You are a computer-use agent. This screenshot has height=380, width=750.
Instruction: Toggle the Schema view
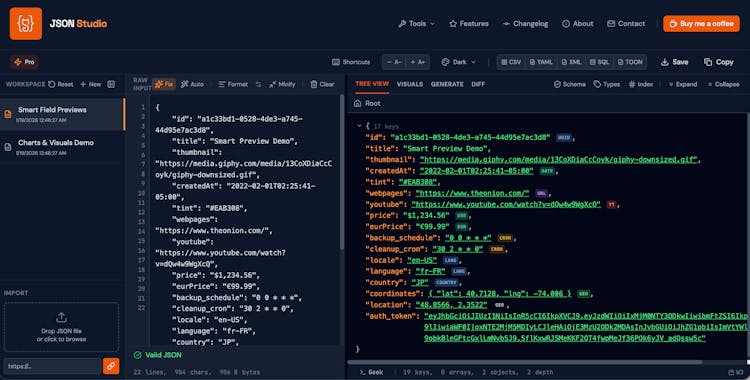coord(569,84)
